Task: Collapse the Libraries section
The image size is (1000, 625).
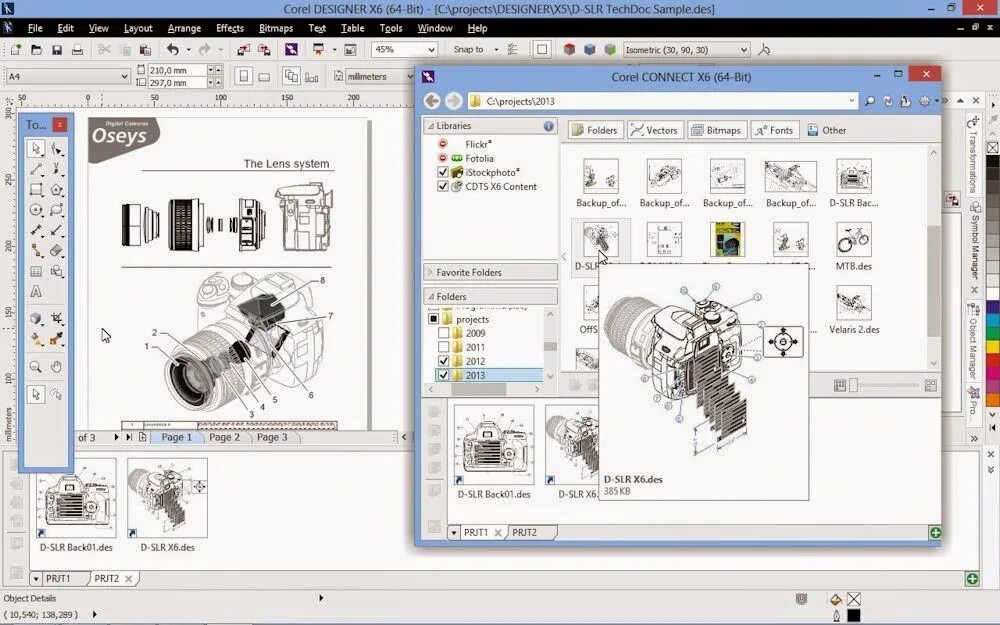Action: [x=431, y=126]
